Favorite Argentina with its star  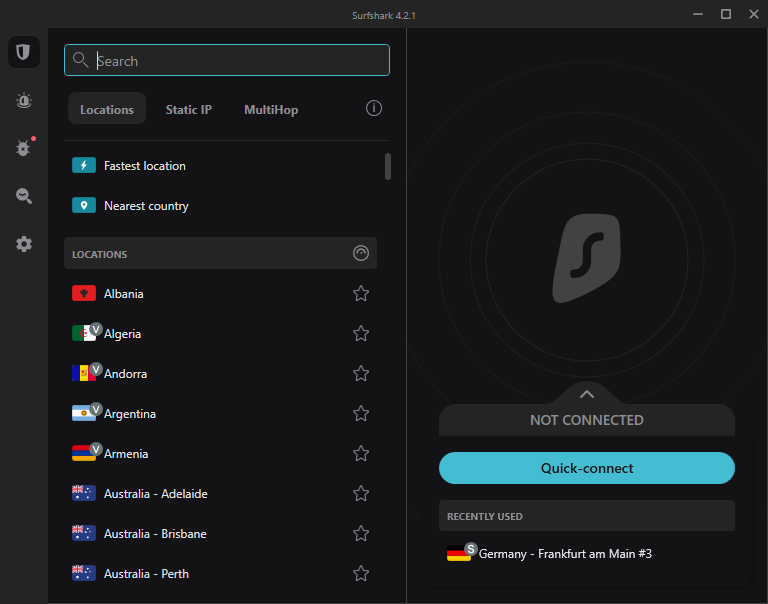pyautogui.click(x=361, y=413)
